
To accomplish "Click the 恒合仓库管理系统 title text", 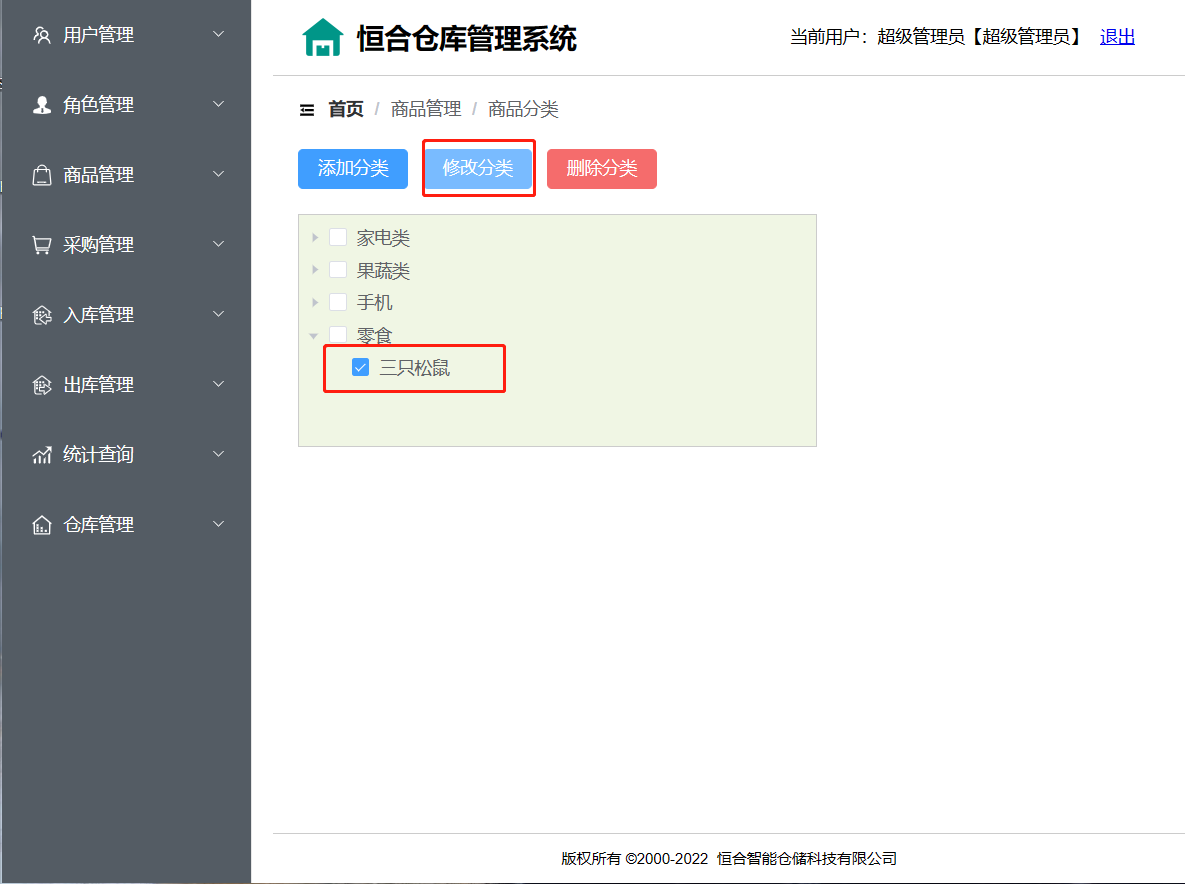I will coord(466,39).
